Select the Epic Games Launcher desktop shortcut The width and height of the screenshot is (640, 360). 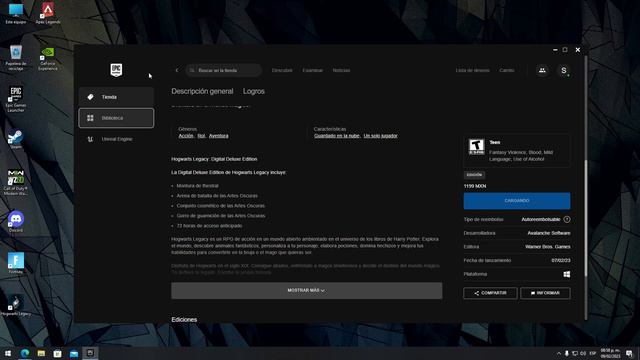pyautogui.click(x=16, y=99)
